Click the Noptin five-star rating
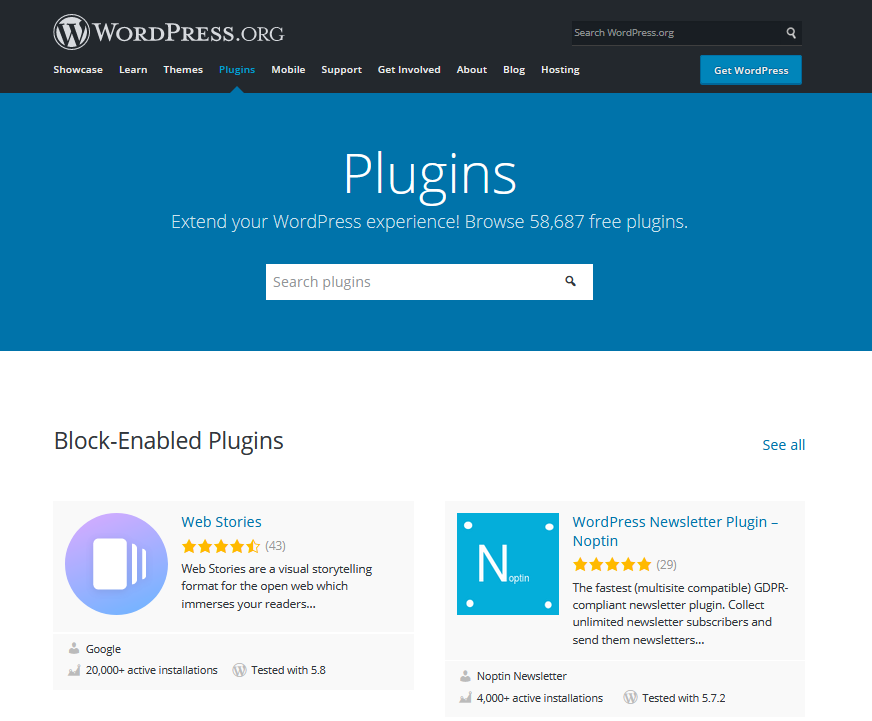872x721 pixels. click(612, 565)
